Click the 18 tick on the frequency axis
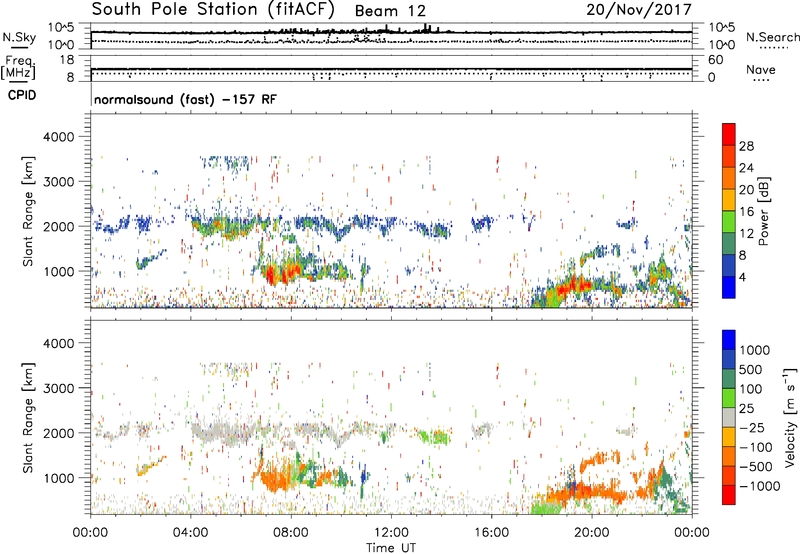Viewport: 800px width, 554px height. [67, 60]
